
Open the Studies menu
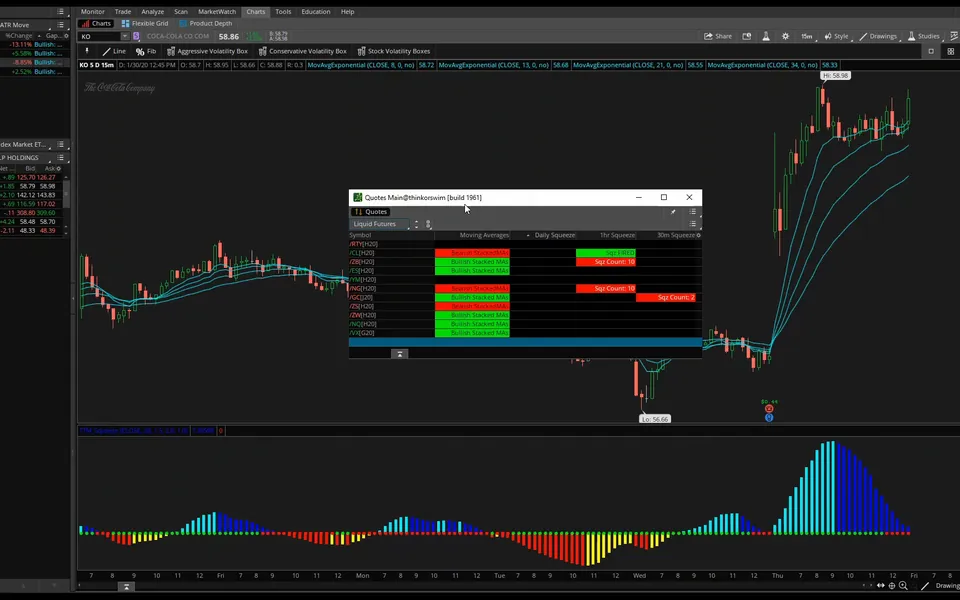924,36
